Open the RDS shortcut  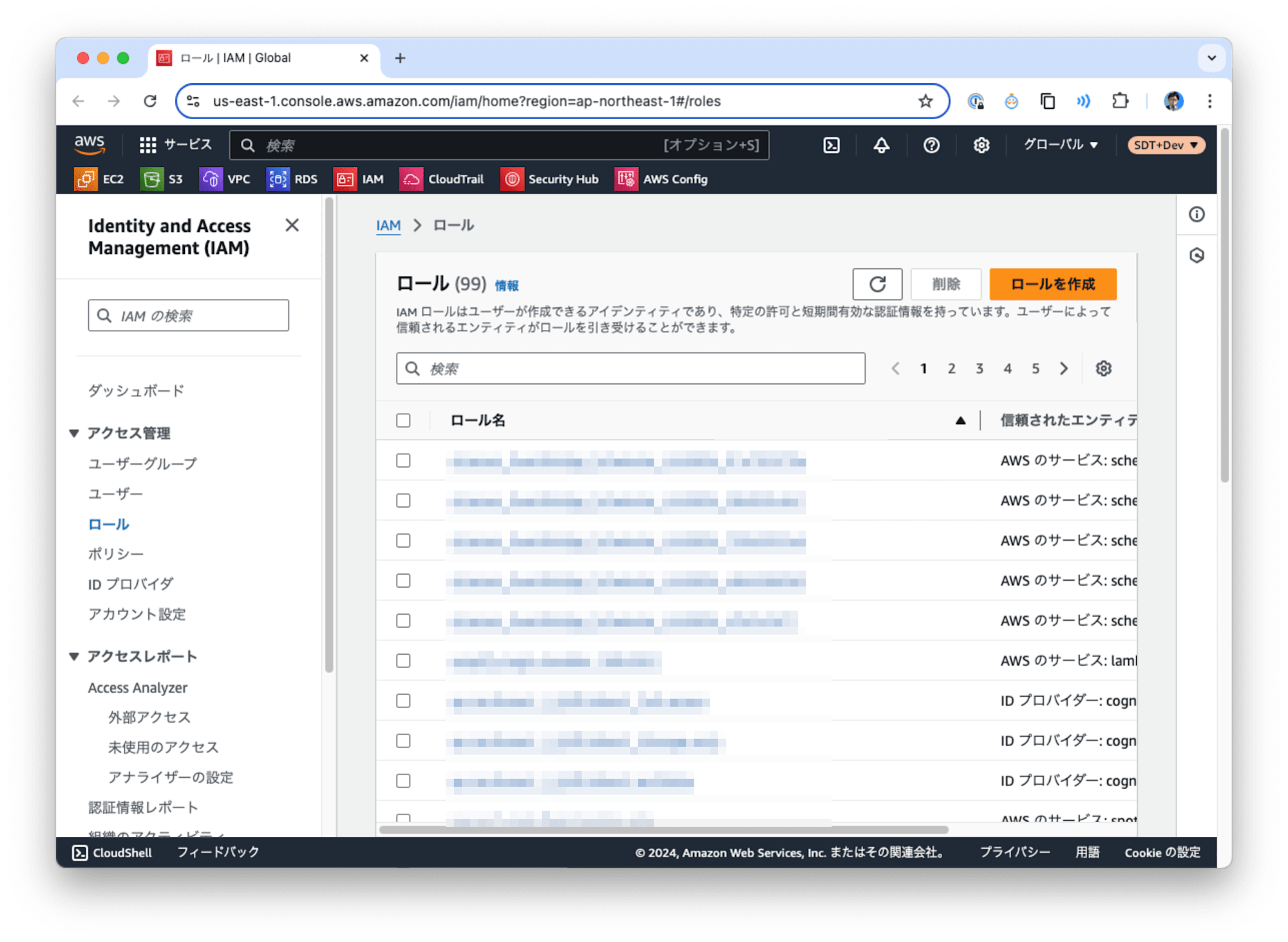pyautogui.click(x=292, y=179)
